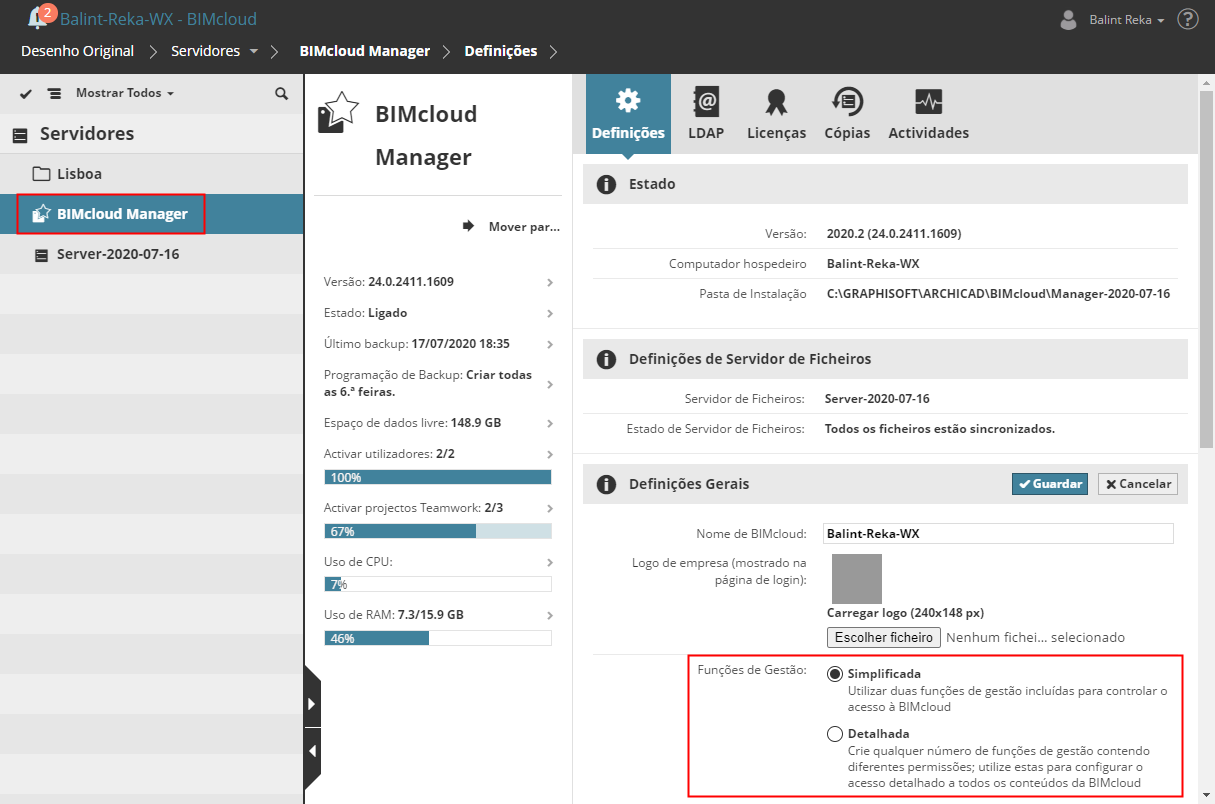This screenshot has width=1215, height=804.
Task: Click the 46% RAM usage bar
Action: tap(438, 638)
